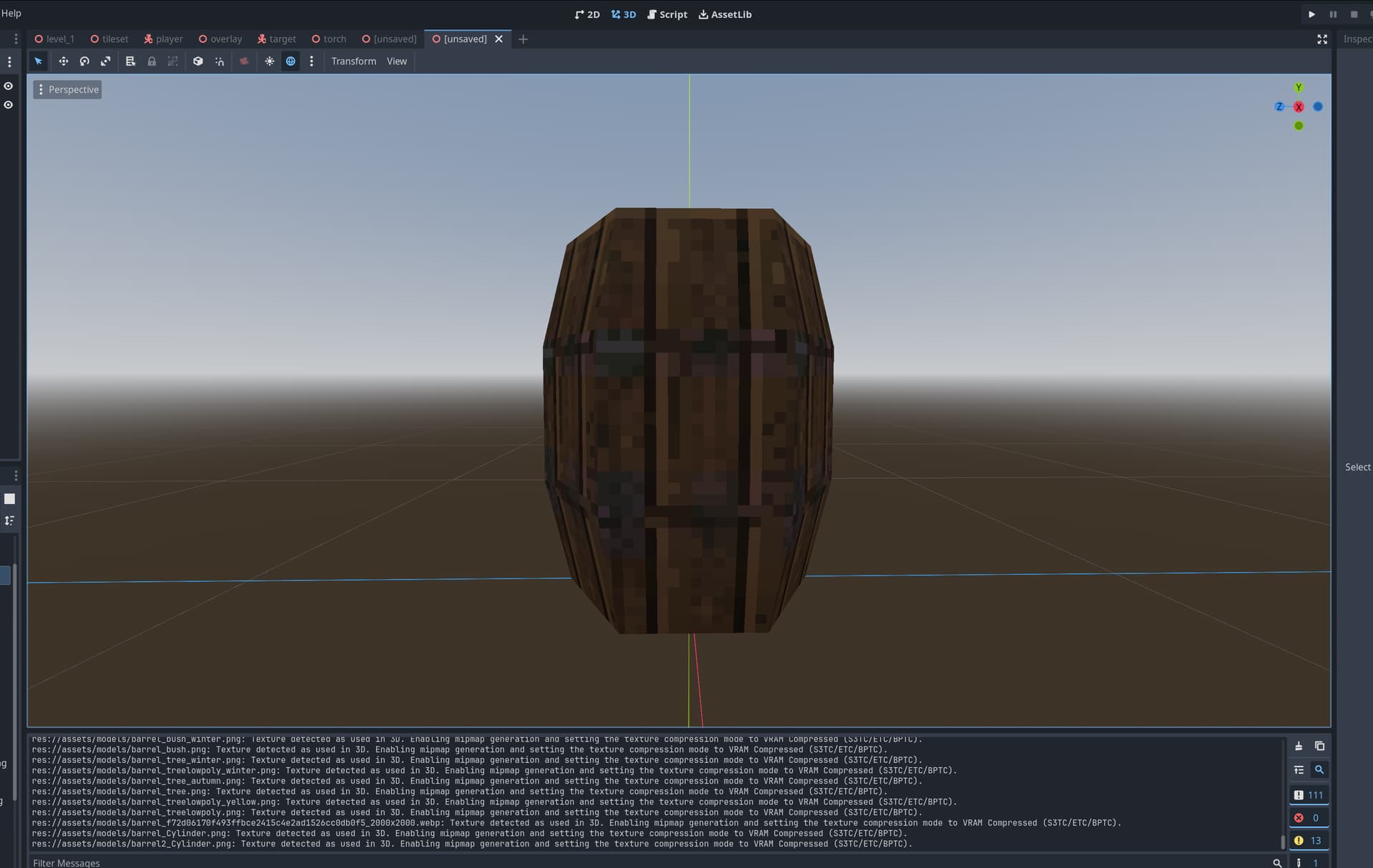The image size is (1373, 868).
Task: Lock the selected node with padlock icon
Action: click(x=152, y=61)
